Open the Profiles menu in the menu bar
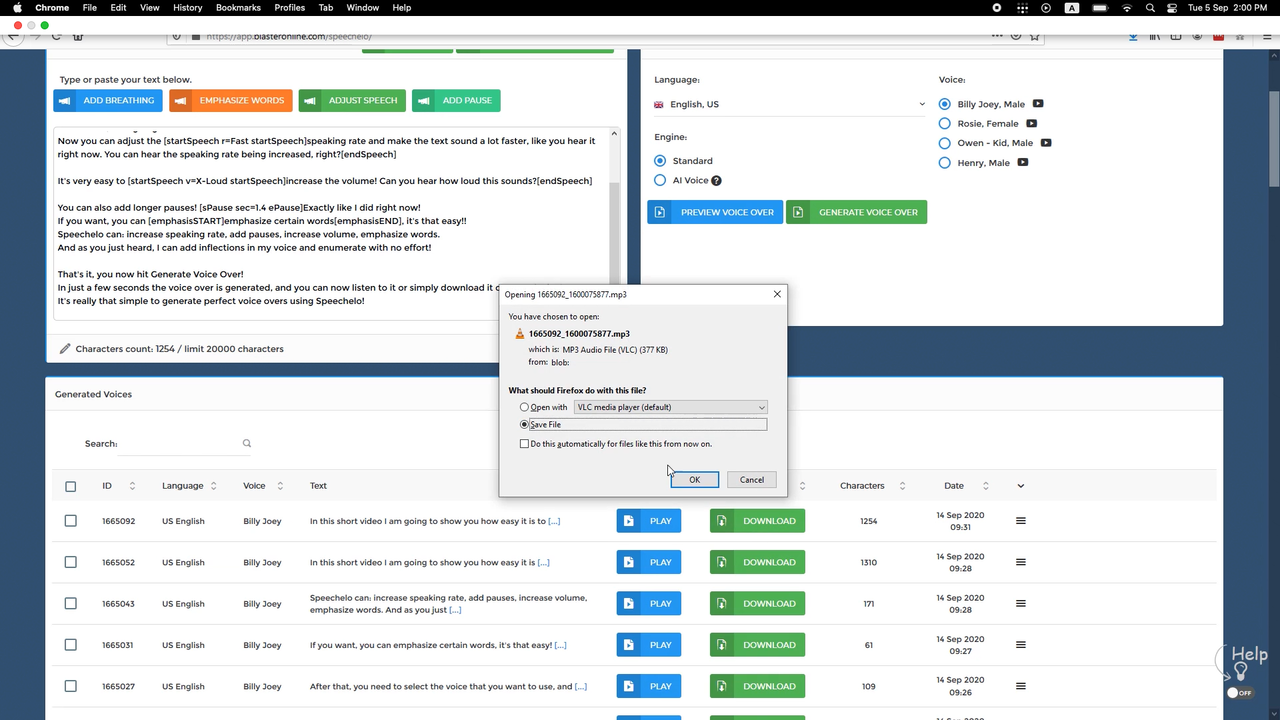 pyautogui.click(x=290, y=8)
